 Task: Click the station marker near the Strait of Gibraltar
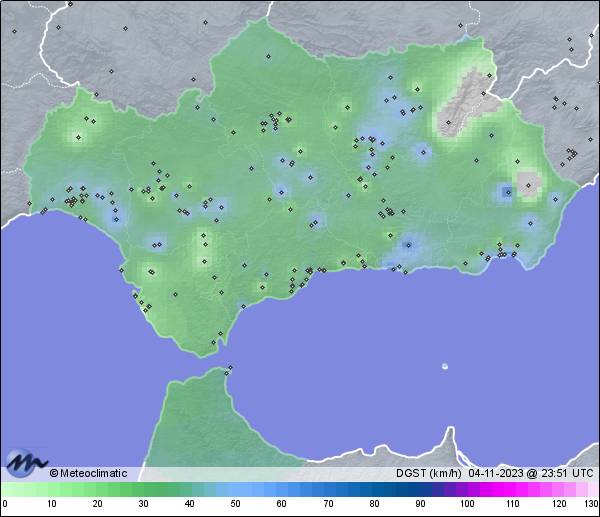pyautogui.click(x=230, y=368)
